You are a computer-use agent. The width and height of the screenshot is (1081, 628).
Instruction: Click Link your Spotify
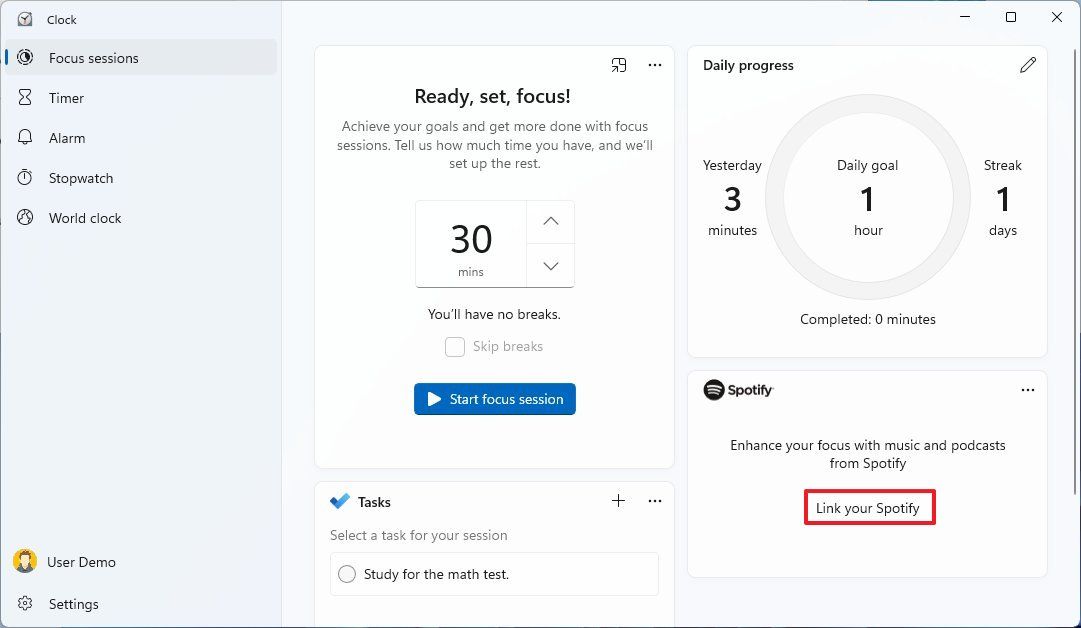pyautogui.click(x=868, y=508)
